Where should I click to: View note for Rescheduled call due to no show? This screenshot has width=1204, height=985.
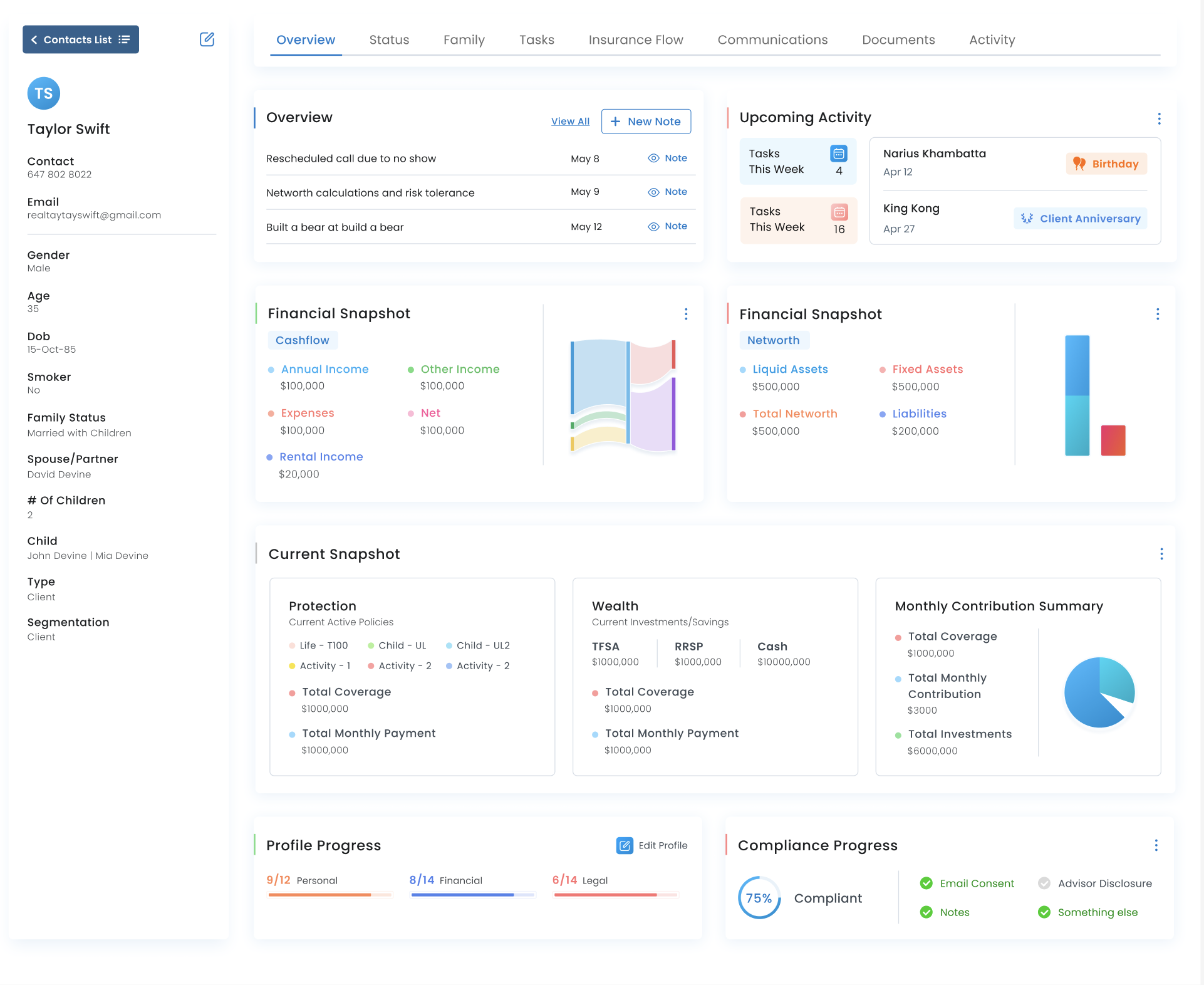tap(668, 158)
